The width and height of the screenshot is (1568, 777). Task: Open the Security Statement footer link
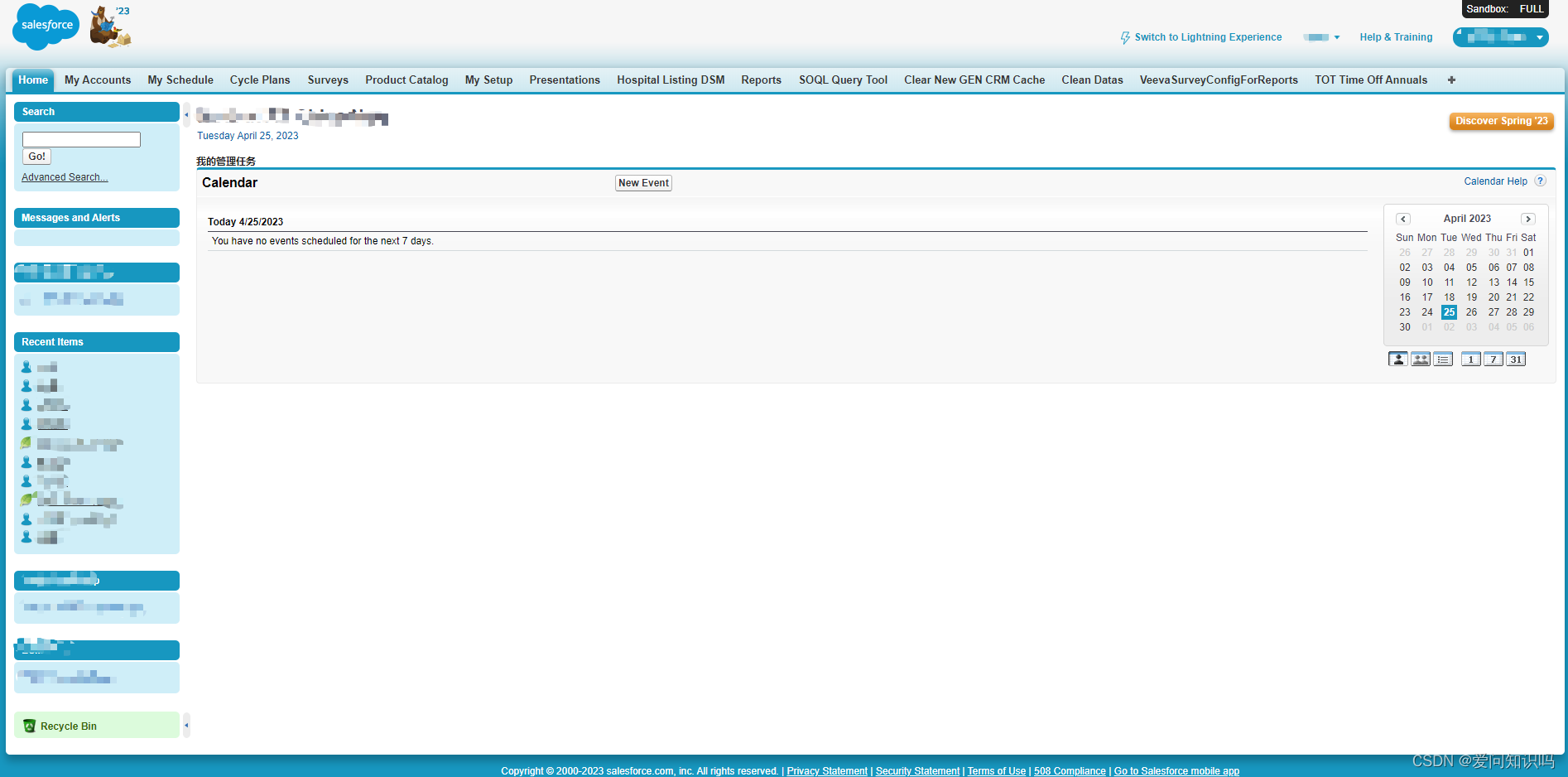coord(917,771)
